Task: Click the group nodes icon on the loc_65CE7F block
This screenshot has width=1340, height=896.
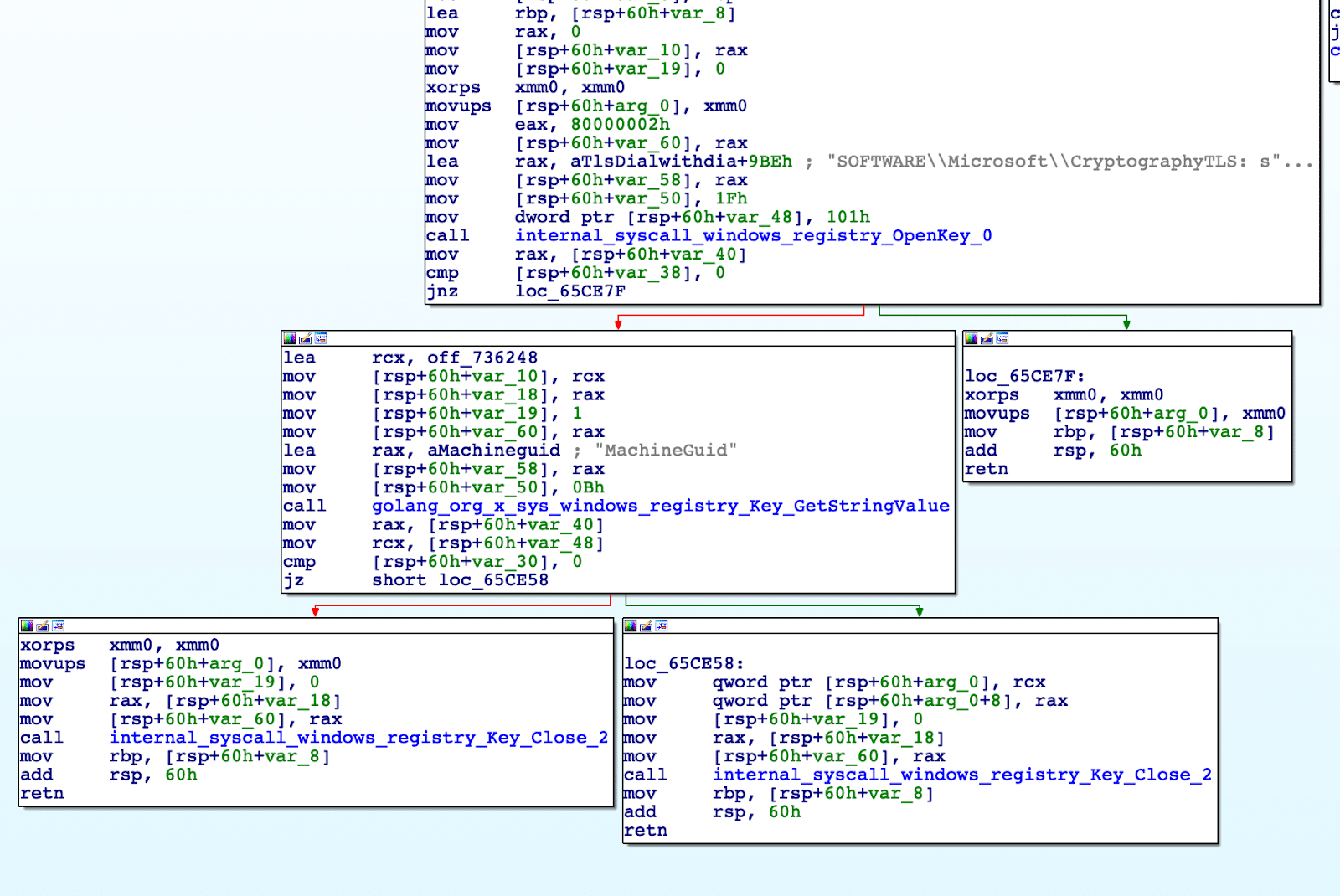Action: click(1002, 338)
